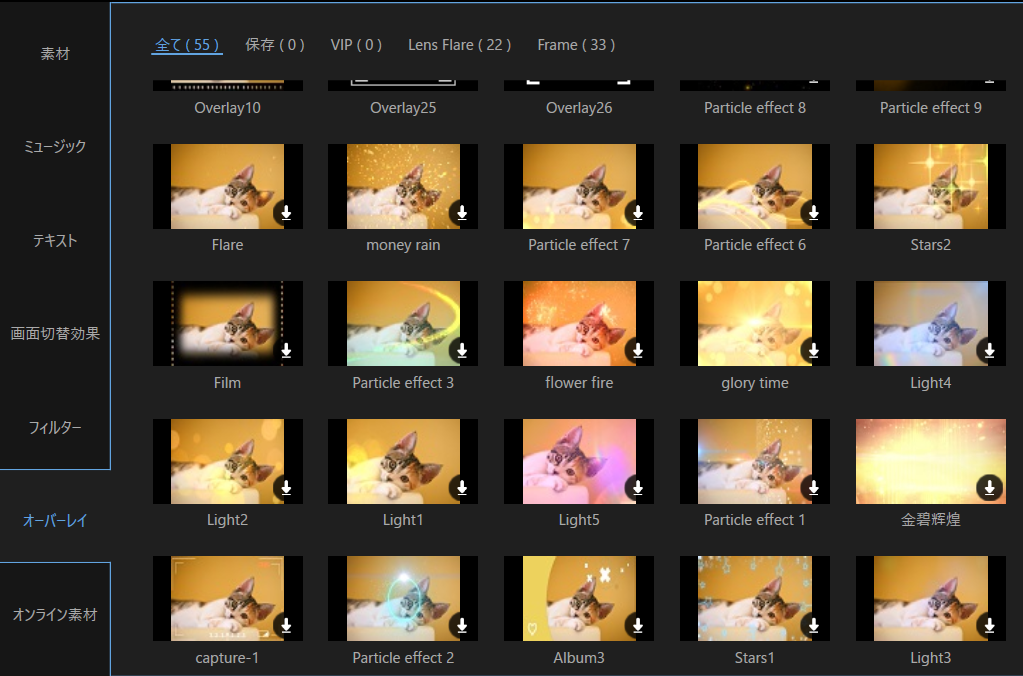Click the "Light1" label
The height and width of the screenshot is (676, 1023).
(403, 520)
